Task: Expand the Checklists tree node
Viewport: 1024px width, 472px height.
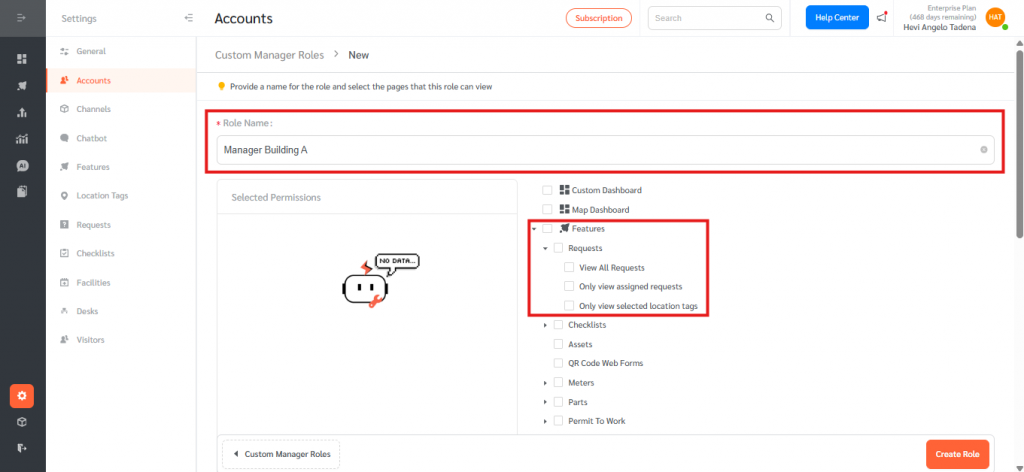Action: pyautogui.click(x=545, y=325)
